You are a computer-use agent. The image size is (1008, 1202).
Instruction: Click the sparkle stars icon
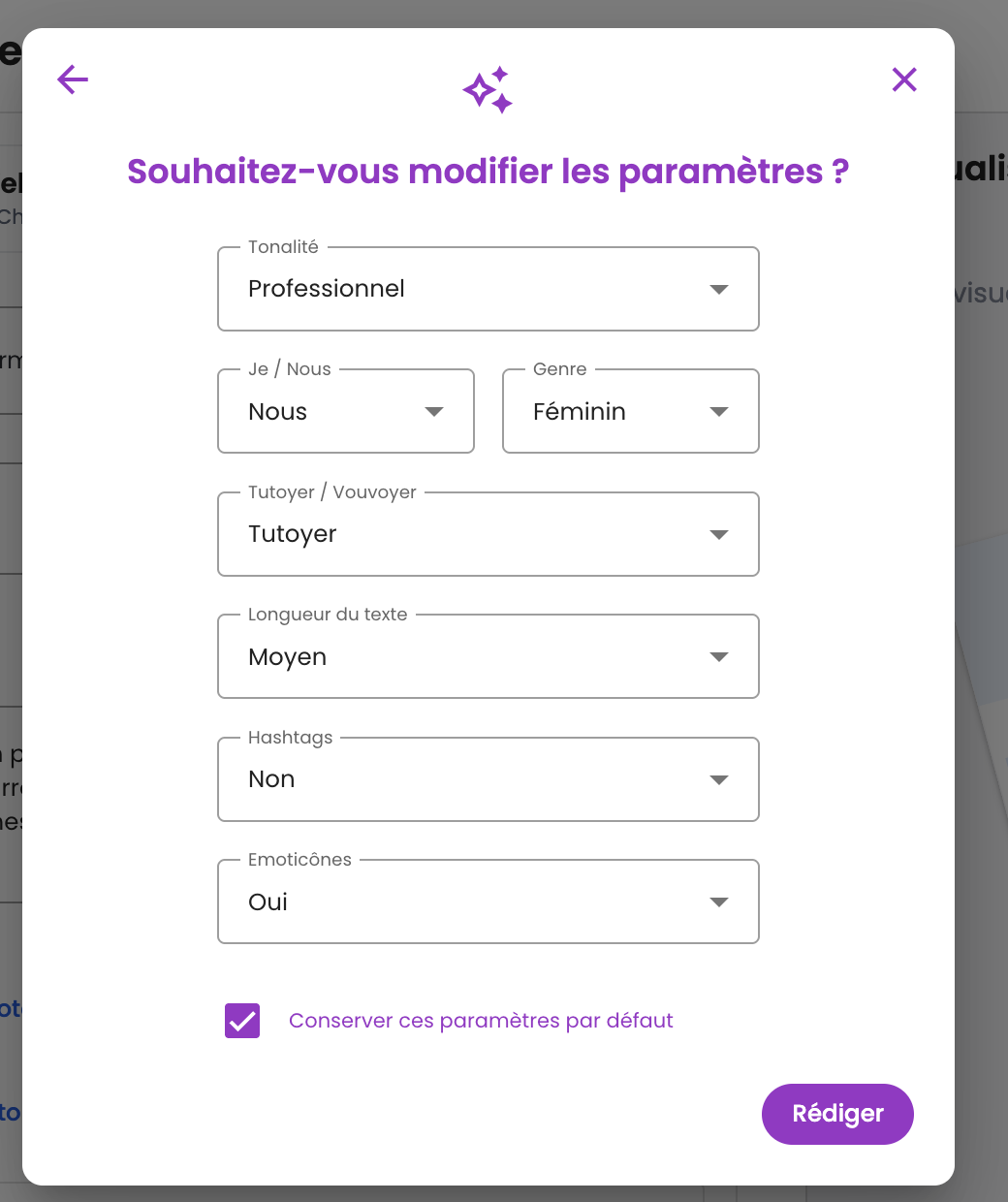pos(488,90)
